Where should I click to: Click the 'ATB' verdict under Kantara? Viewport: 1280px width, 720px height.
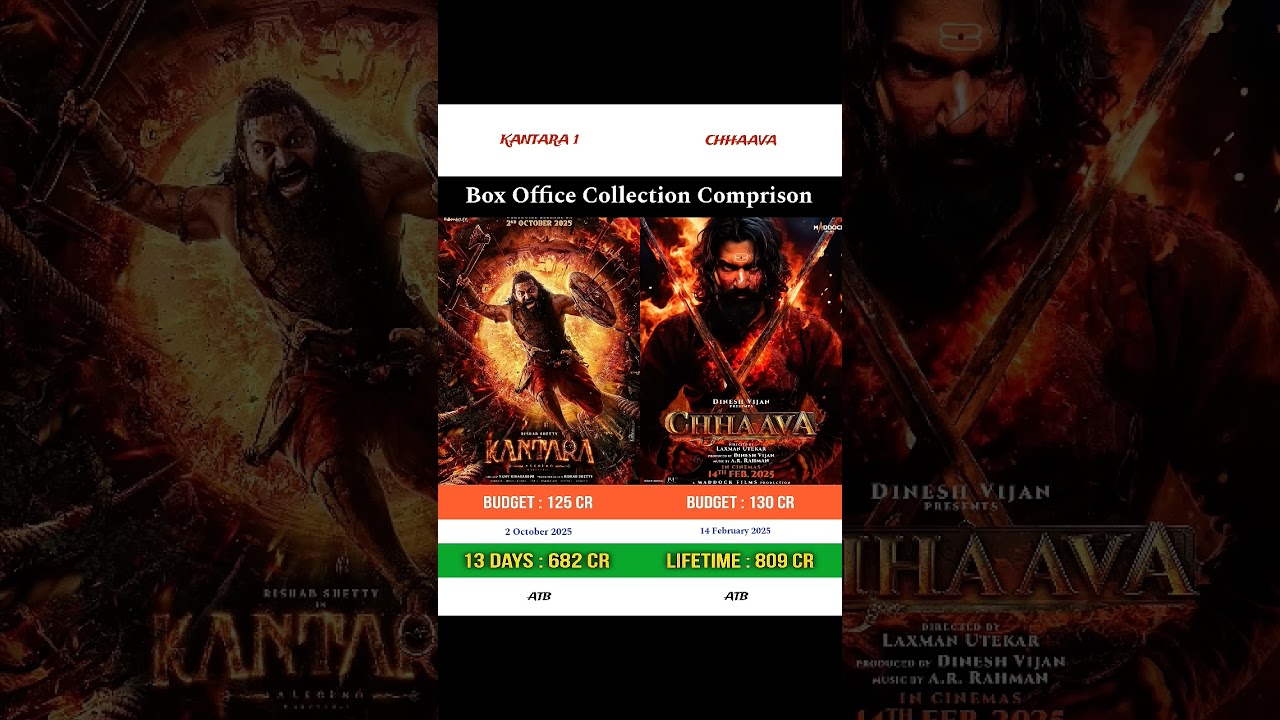click(539, 596)
